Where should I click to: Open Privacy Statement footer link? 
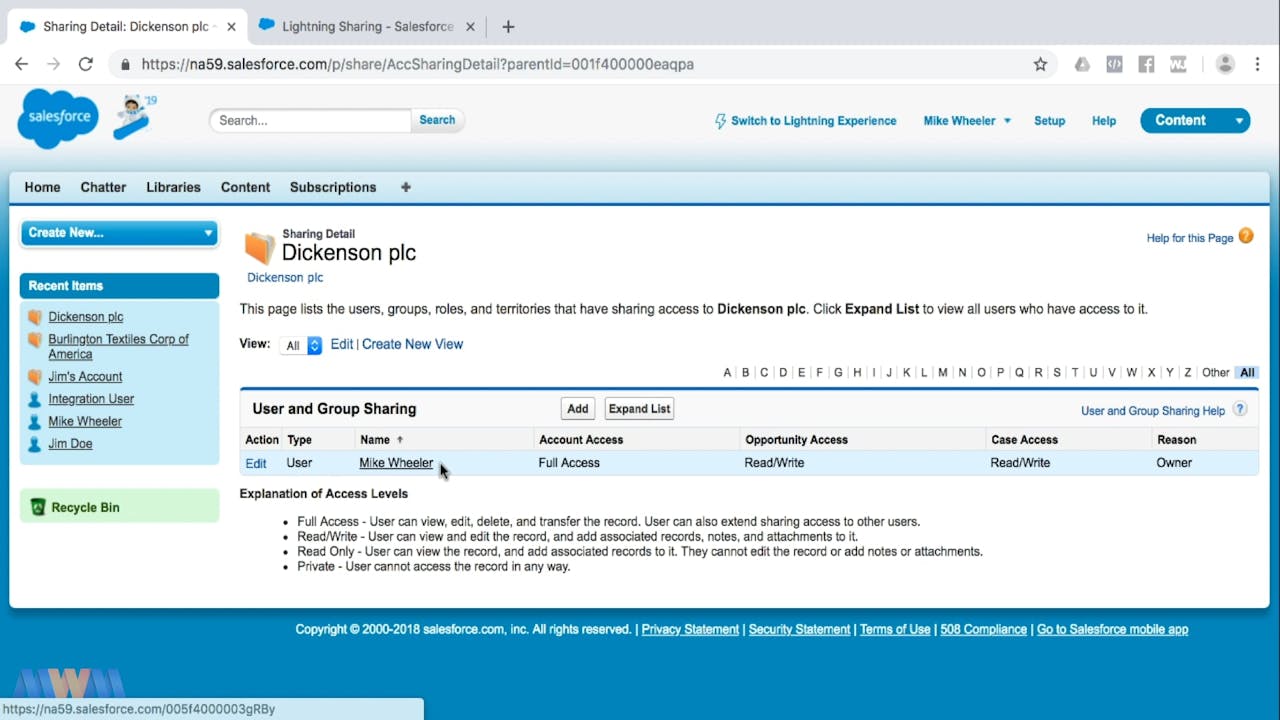(690, 630)
